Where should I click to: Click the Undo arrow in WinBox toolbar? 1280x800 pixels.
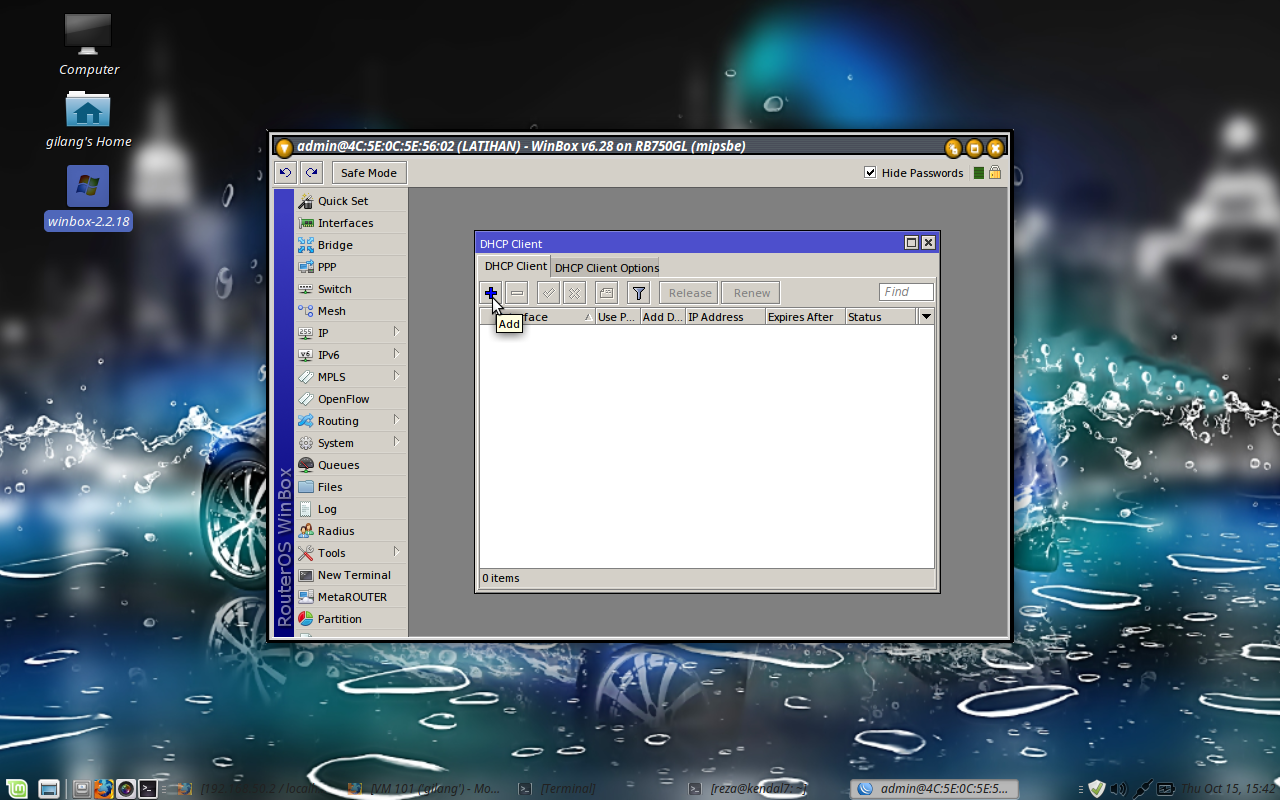tap(285, 173)
